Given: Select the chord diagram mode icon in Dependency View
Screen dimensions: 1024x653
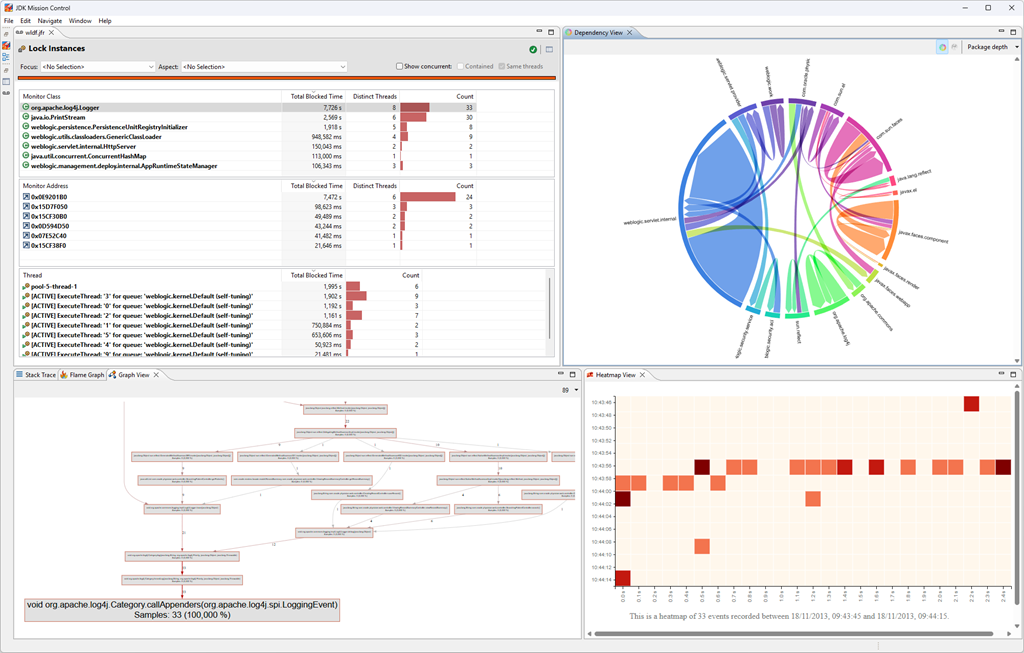Looking at the screenshot, I should pyautogui.click(x=942, y=47).
